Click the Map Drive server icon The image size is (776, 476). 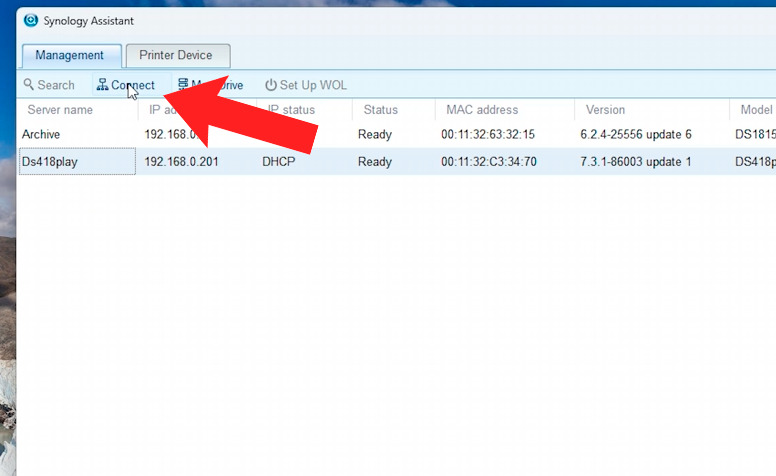pos(183,85)
